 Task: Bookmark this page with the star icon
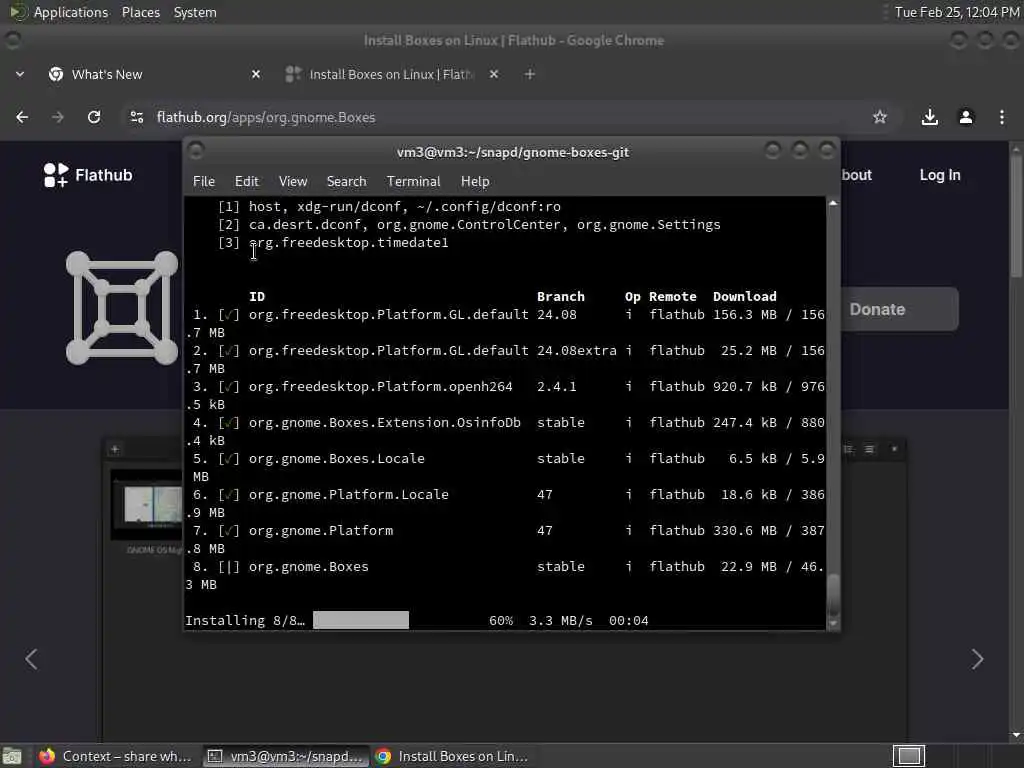point(880,117)
